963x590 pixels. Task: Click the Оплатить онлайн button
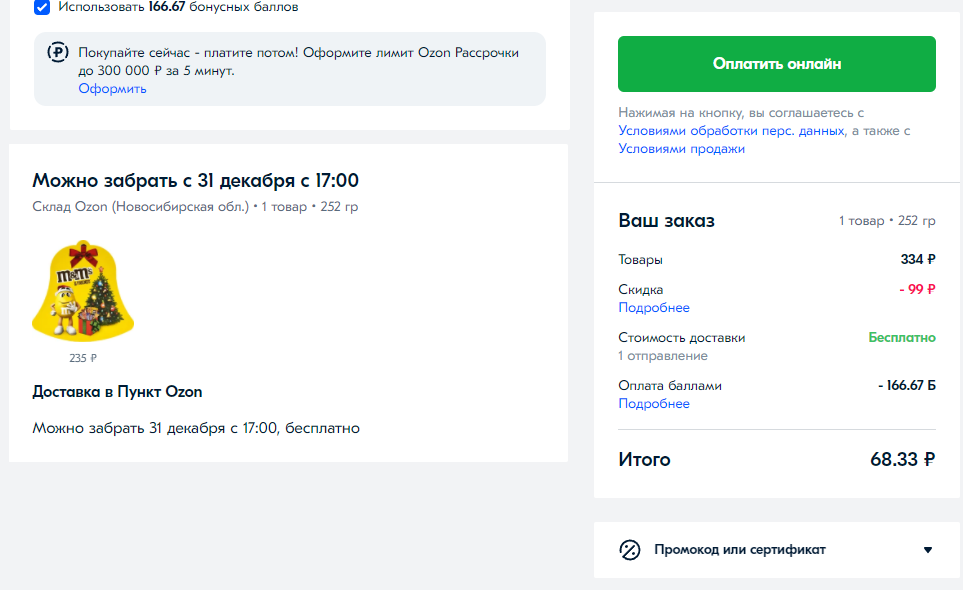[776, 64]
